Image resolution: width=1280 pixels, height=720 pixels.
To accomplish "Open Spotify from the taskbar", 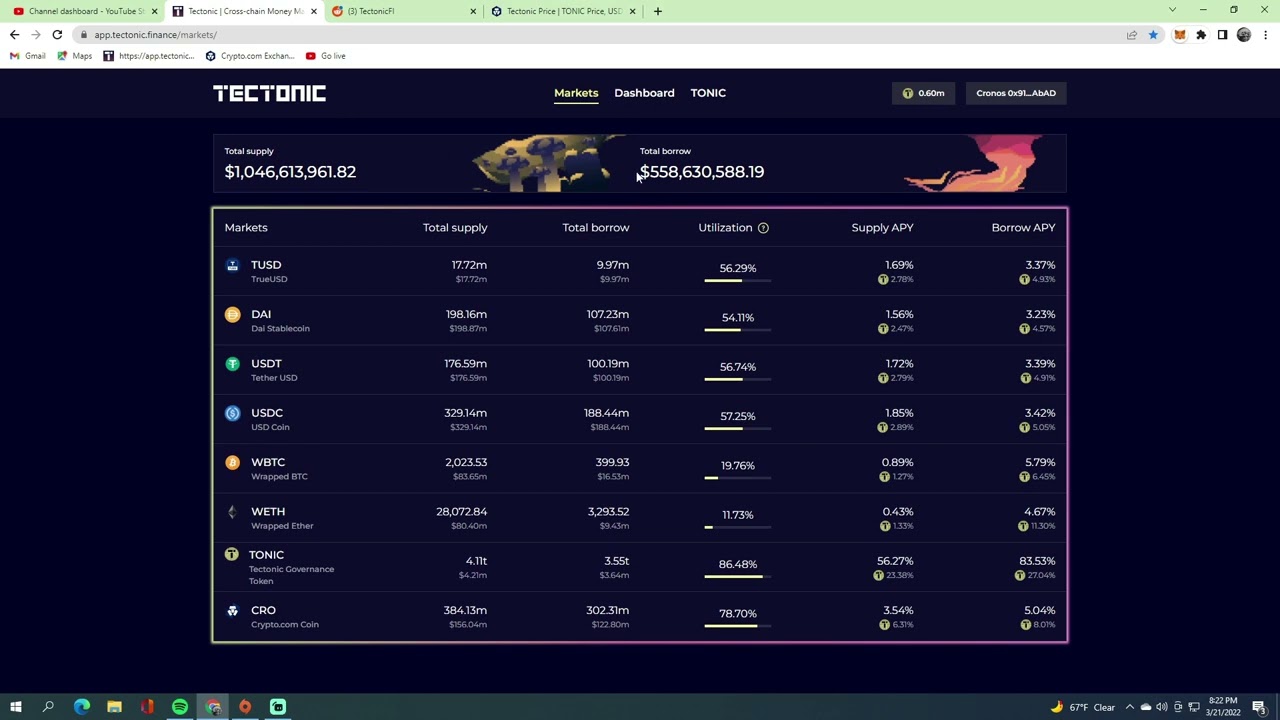I will point(180,707).
